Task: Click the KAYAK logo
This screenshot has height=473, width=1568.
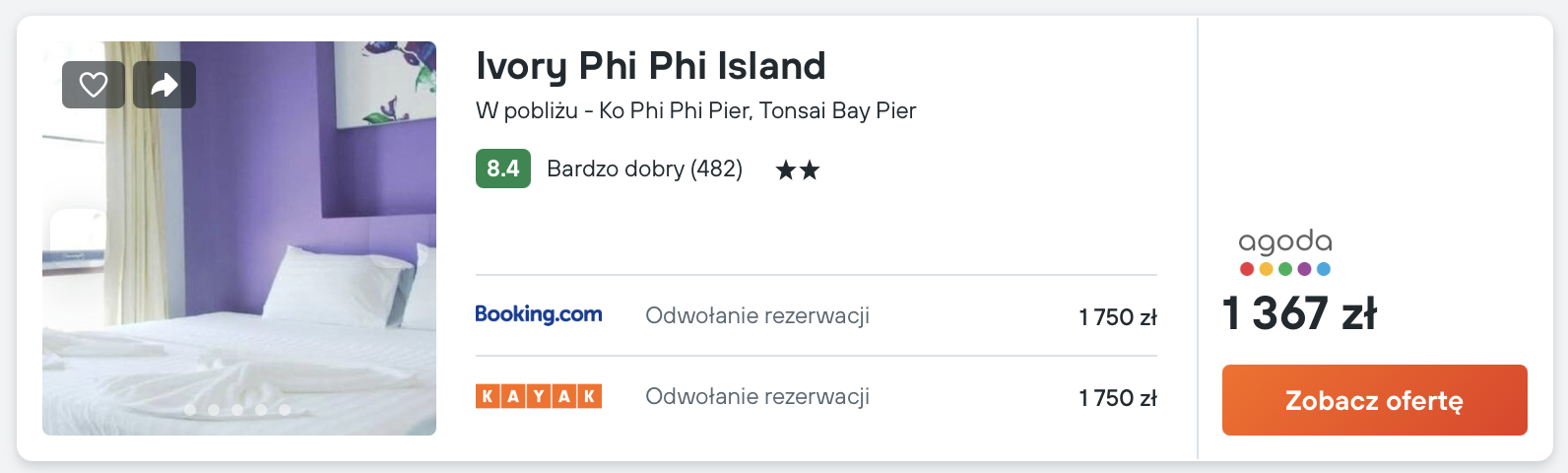Action: point(539,396)
